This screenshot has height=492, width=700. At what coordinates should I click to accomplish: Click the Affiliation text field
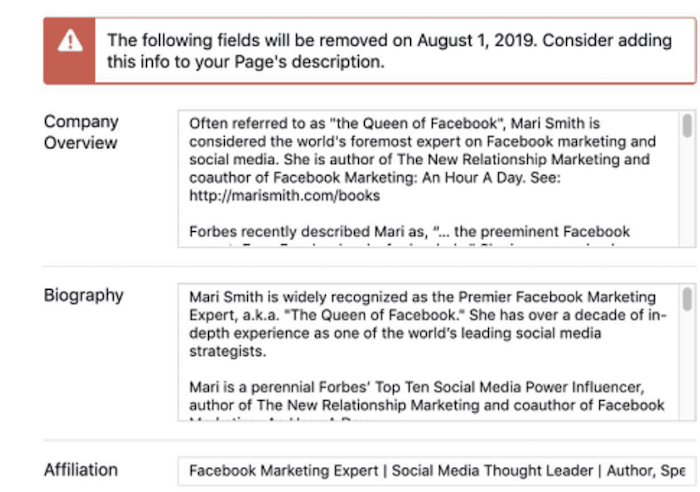437,471
